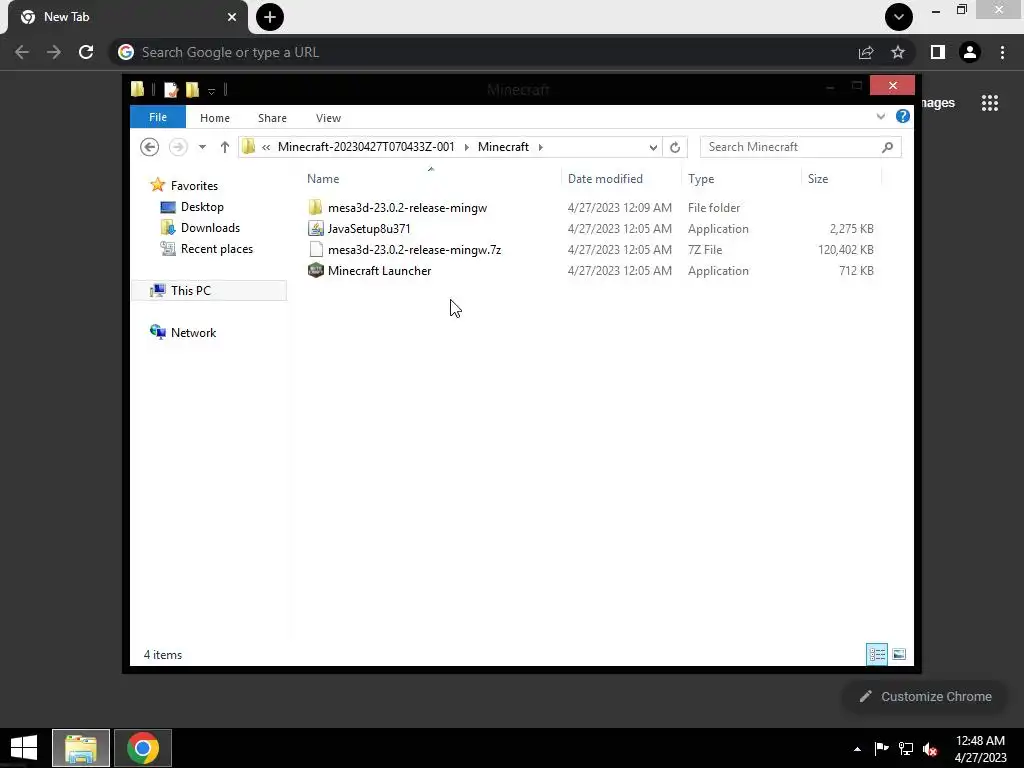Click the Customize Chrome button
Viewport: 1024px width, 768px height.
(925, 696)
